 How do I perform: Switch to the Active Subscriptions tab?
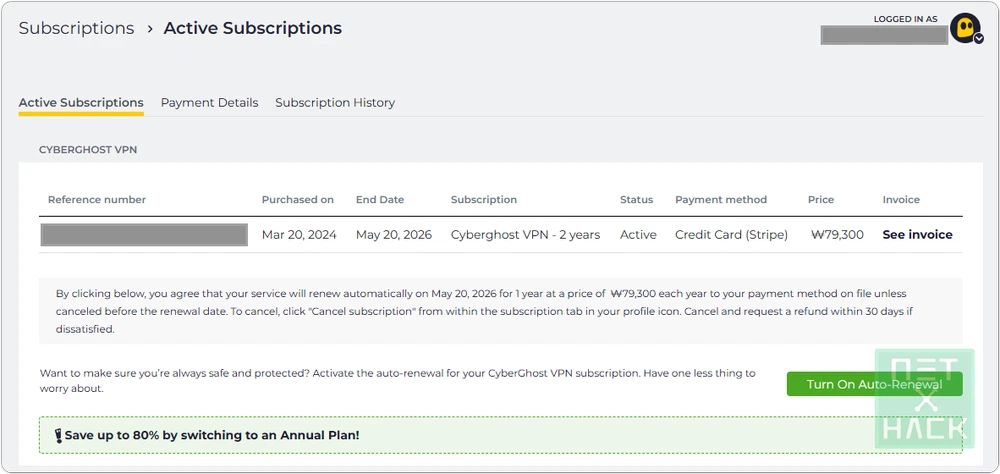coord(81,103)
